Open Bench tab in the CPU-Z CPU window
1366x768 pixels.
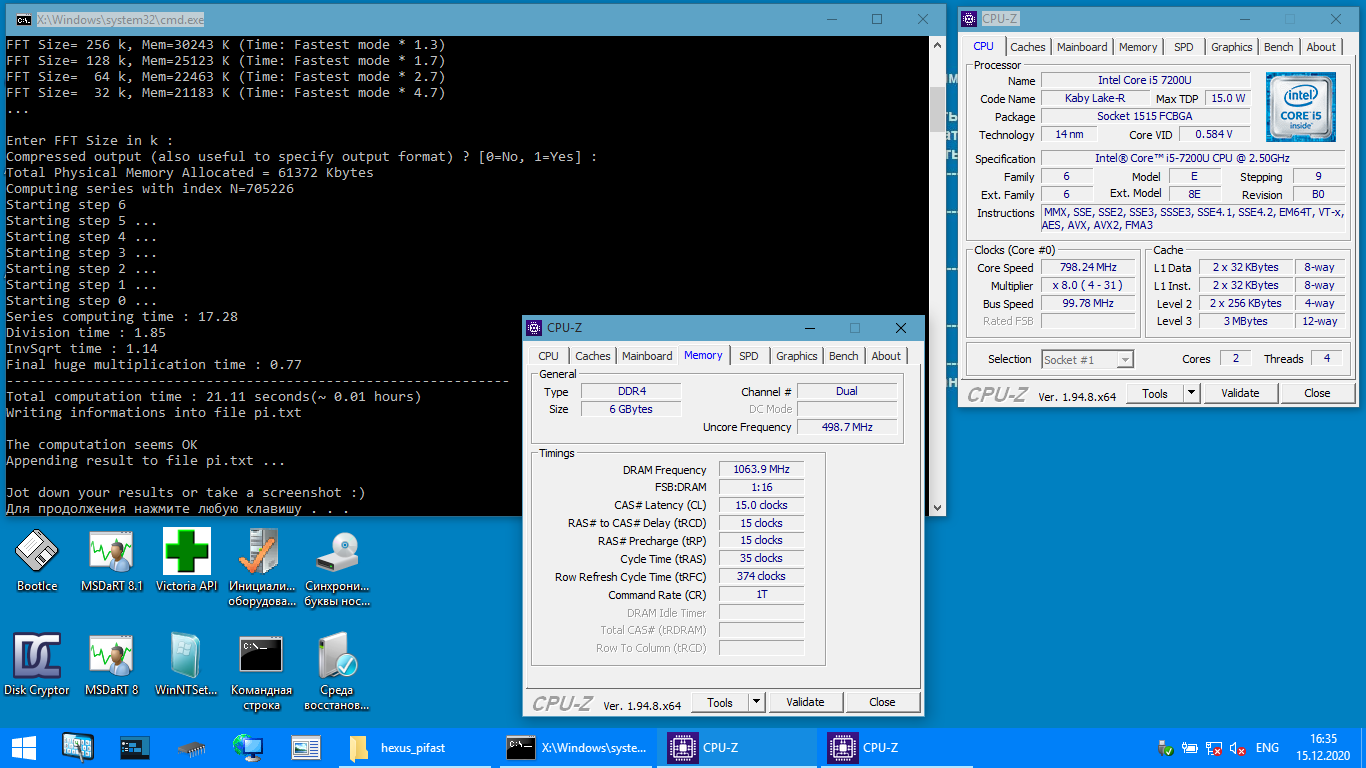point(1279,47)
